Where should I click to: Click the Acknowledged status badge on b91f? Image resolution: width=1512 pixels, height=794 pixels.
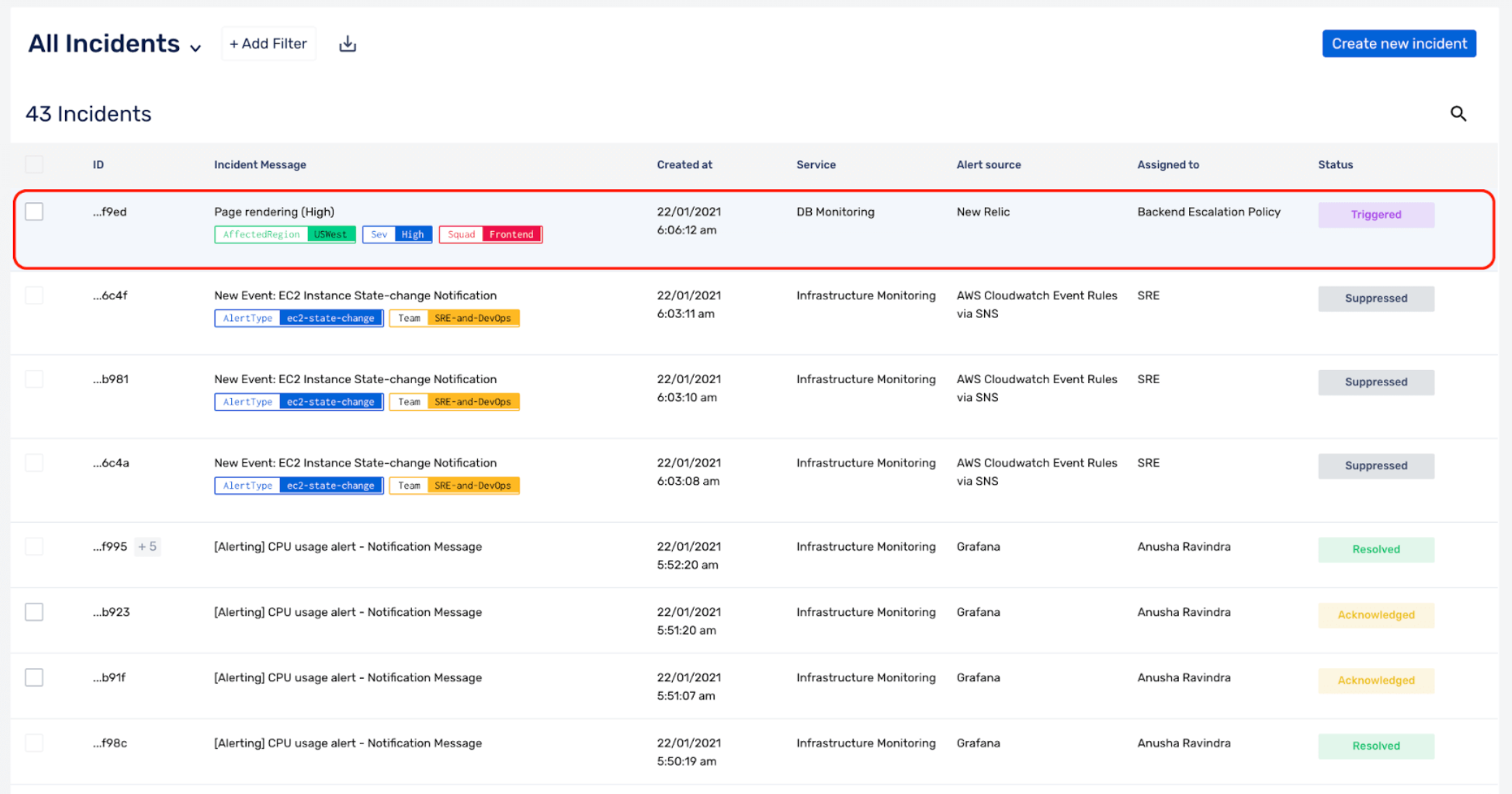[x=1376, y=681]
